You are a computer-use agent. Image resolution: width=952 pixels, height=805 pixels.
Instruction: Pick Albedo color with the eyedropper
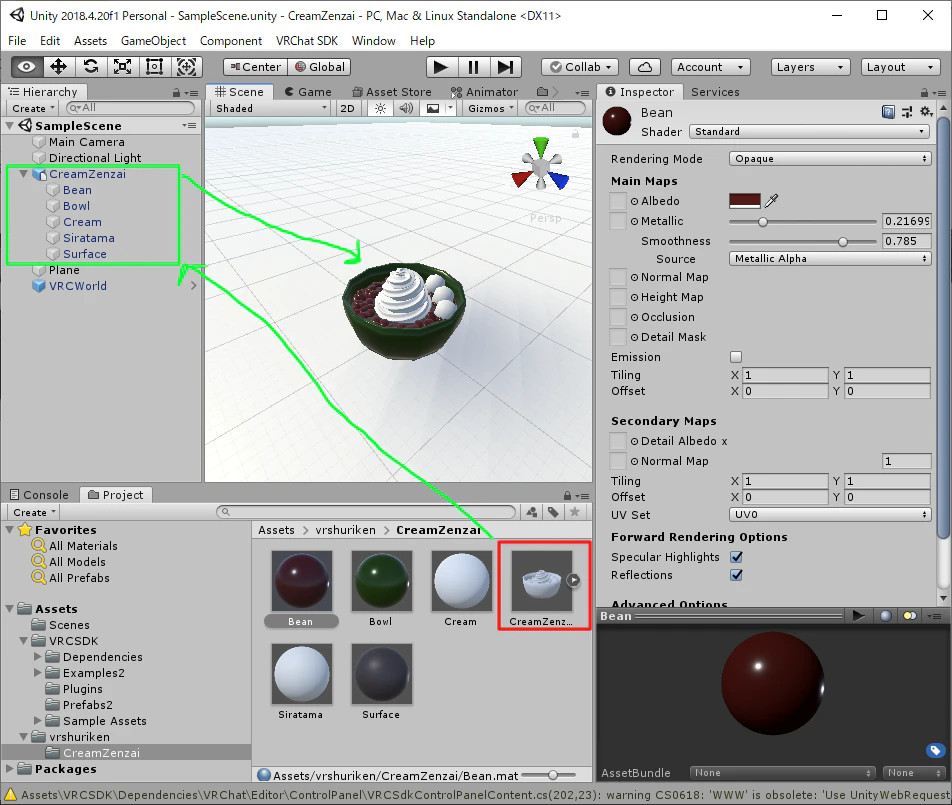772,201
